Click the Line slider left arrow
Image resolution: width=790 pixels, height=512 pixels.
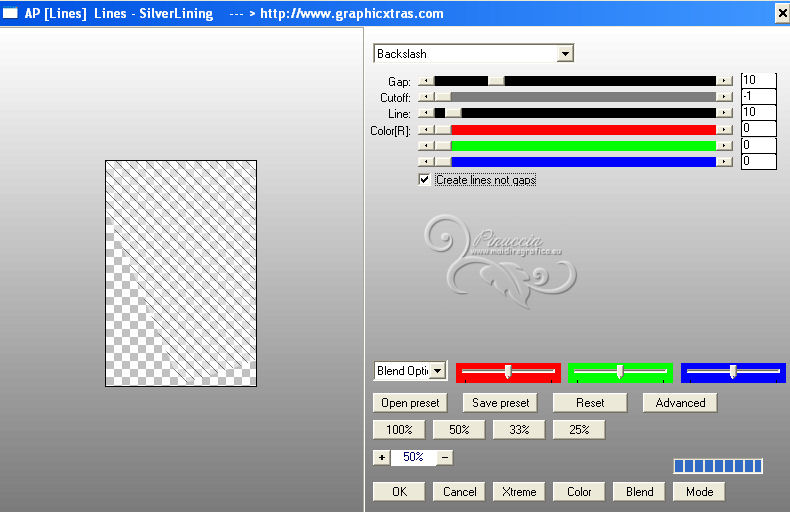point(426,113)
